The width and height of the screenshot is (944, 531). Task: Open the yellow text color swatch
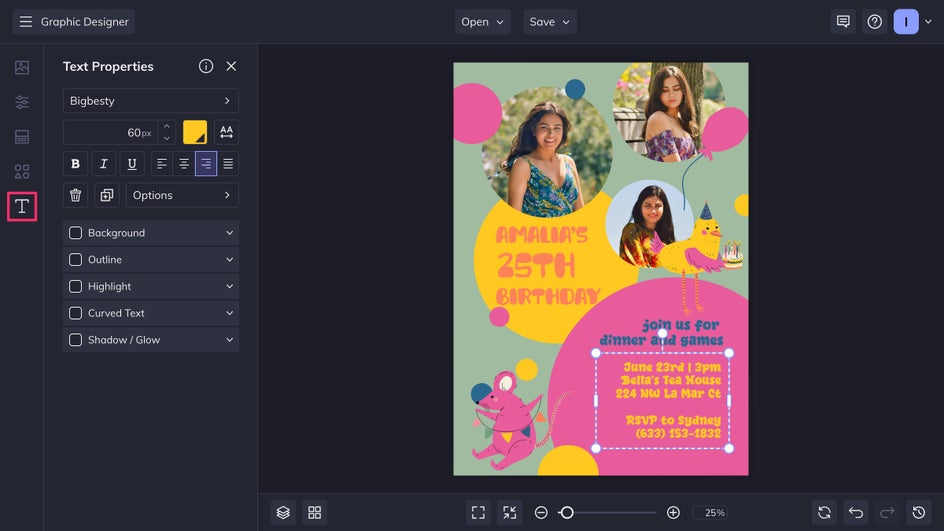[x=195, y=132]
